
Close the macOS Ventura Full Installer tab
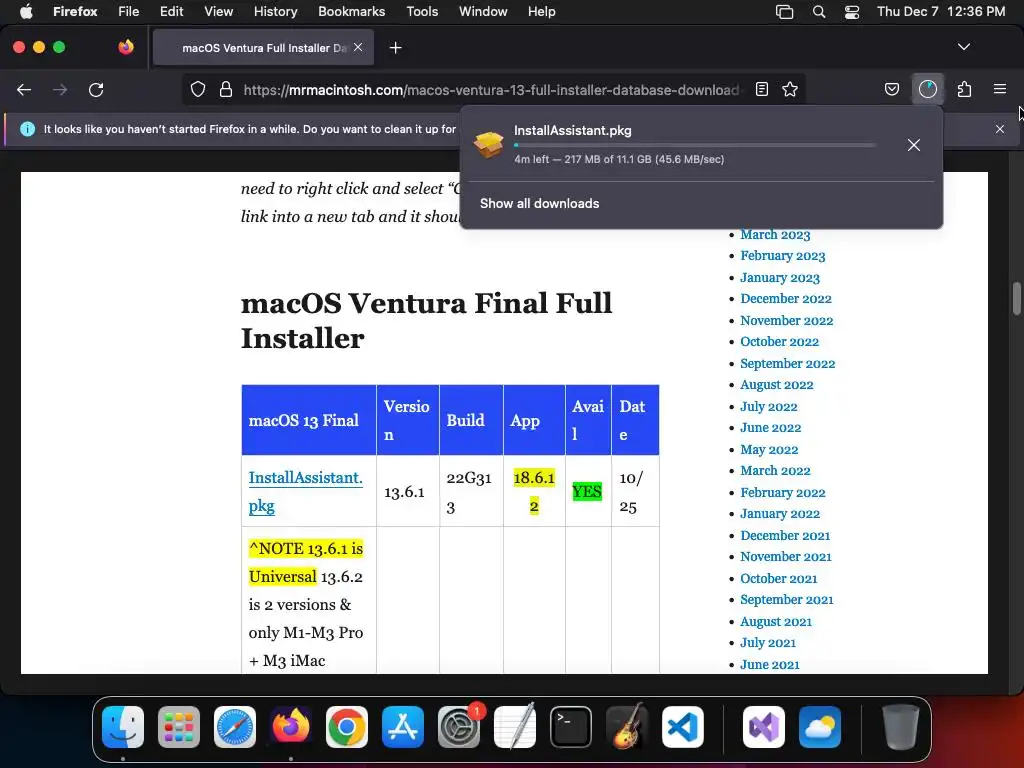[358, 47]
